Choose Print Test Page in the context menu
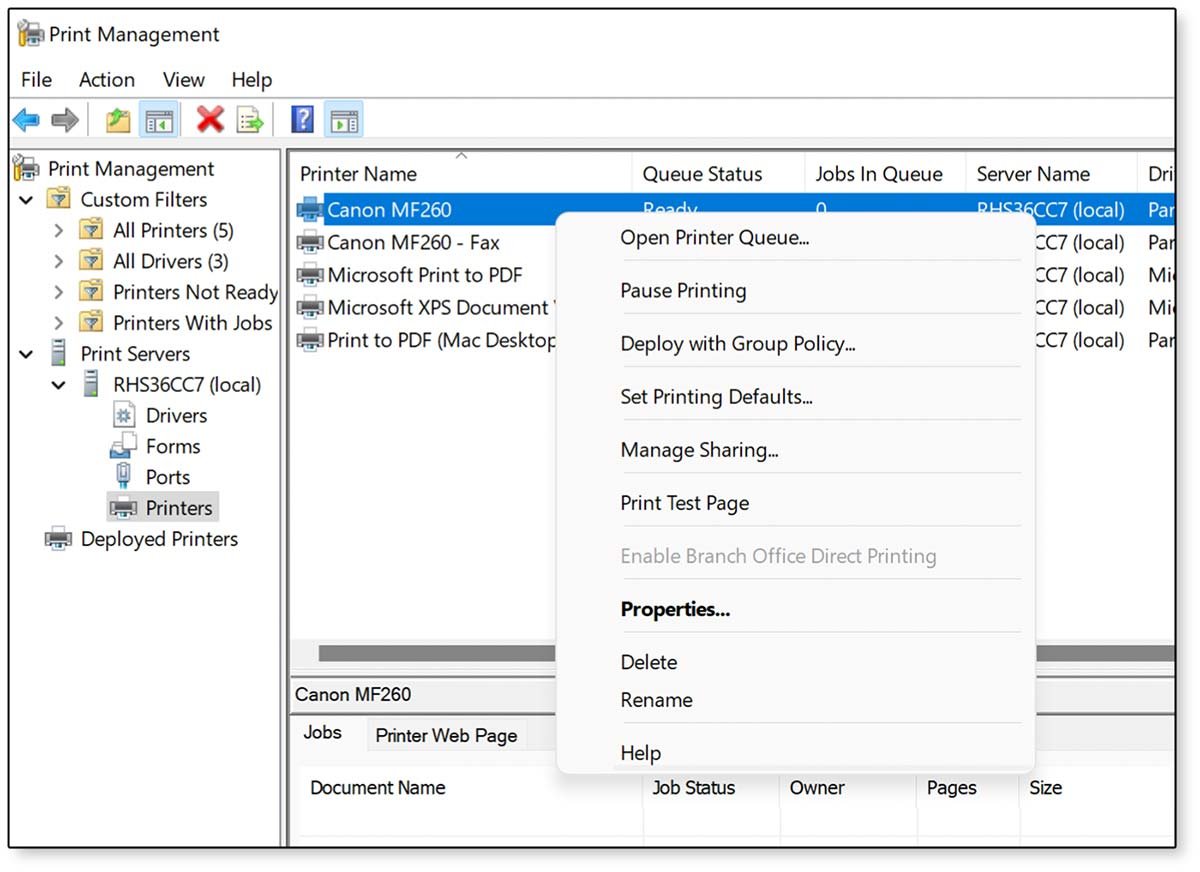1200x872 pixels. [x=684, y=503]
